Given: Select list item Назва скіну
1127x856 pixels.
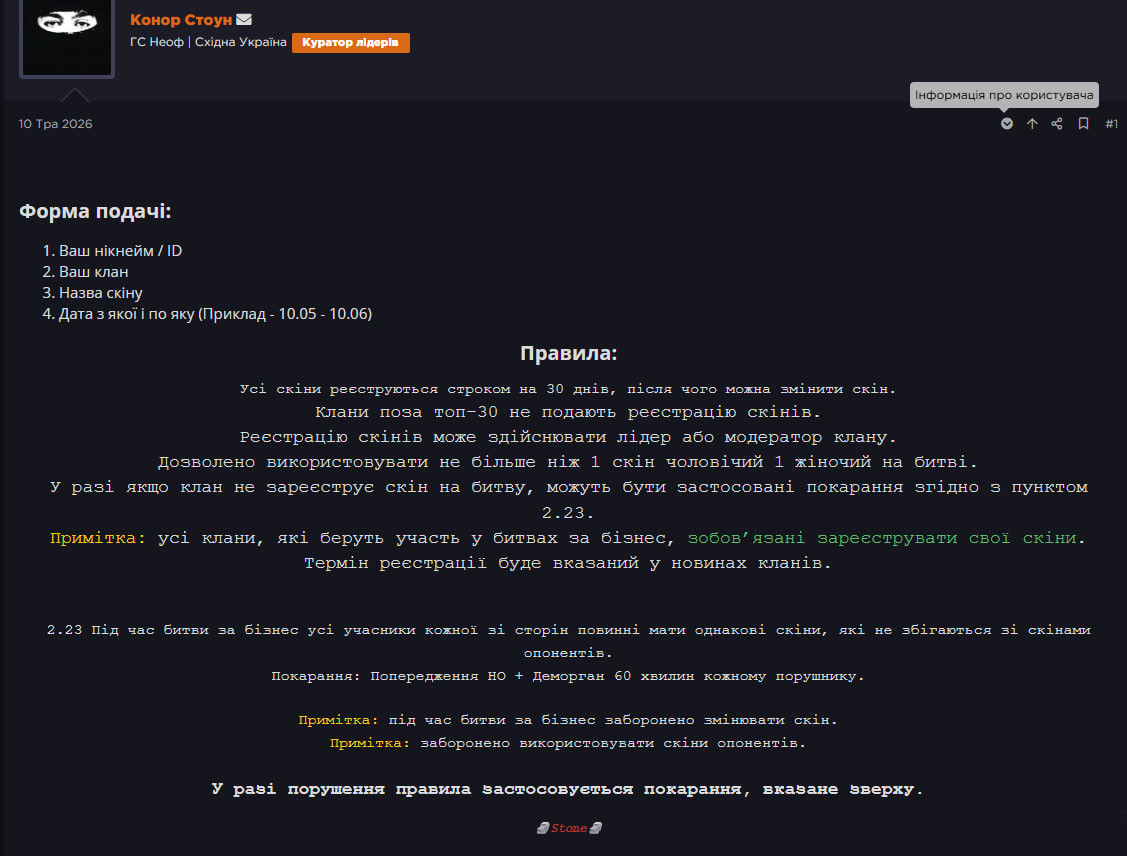Looking at the screenshot, I should point(101,293).
